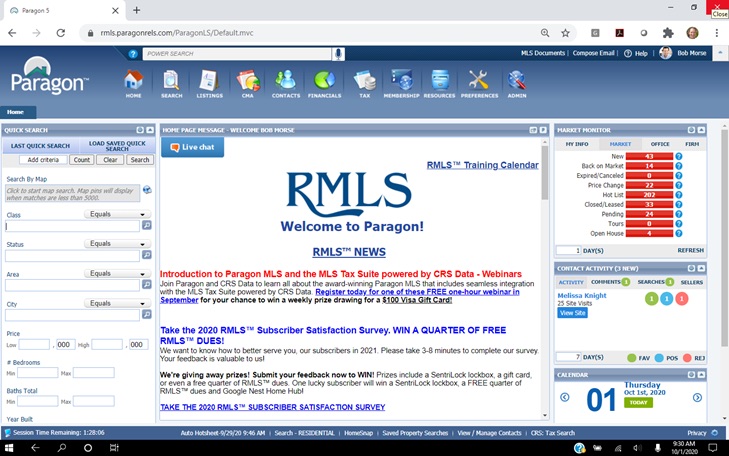Image resolution: width=729 pixels, height=456 pixels.
Task: Open the Membership toolbar icon
Action: tap(401, 84)
